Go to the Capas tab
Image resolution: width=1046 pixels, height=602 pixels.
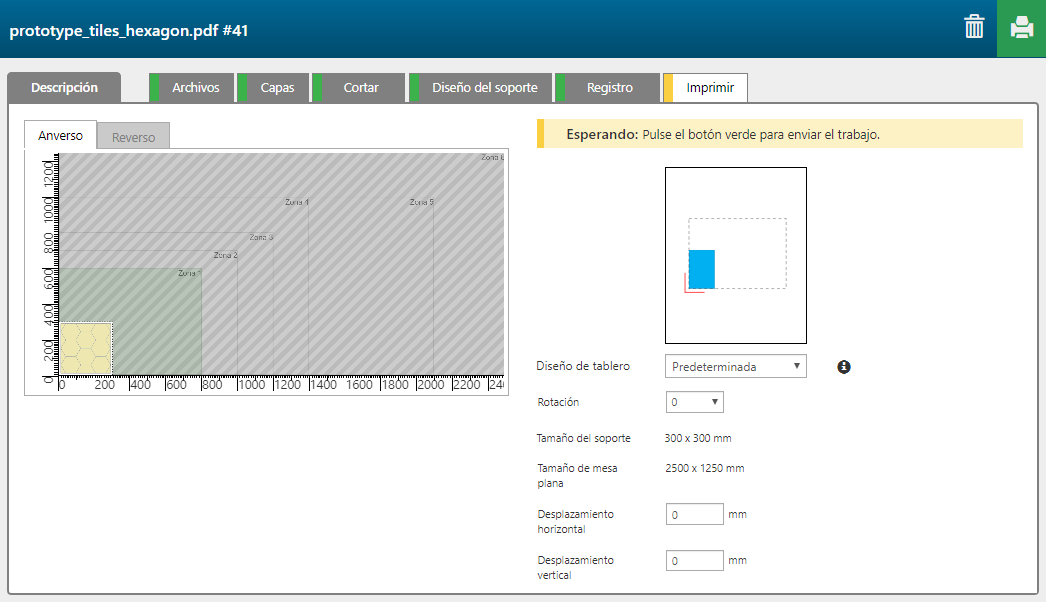click(277, 87)
